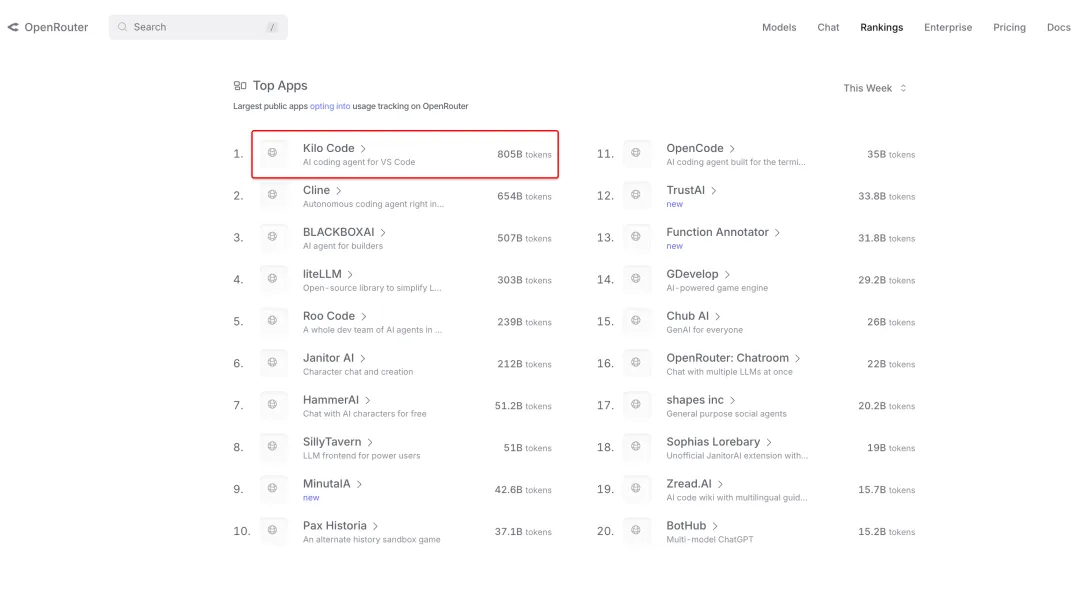Click the '805B tokens' value

pos(524,154)
